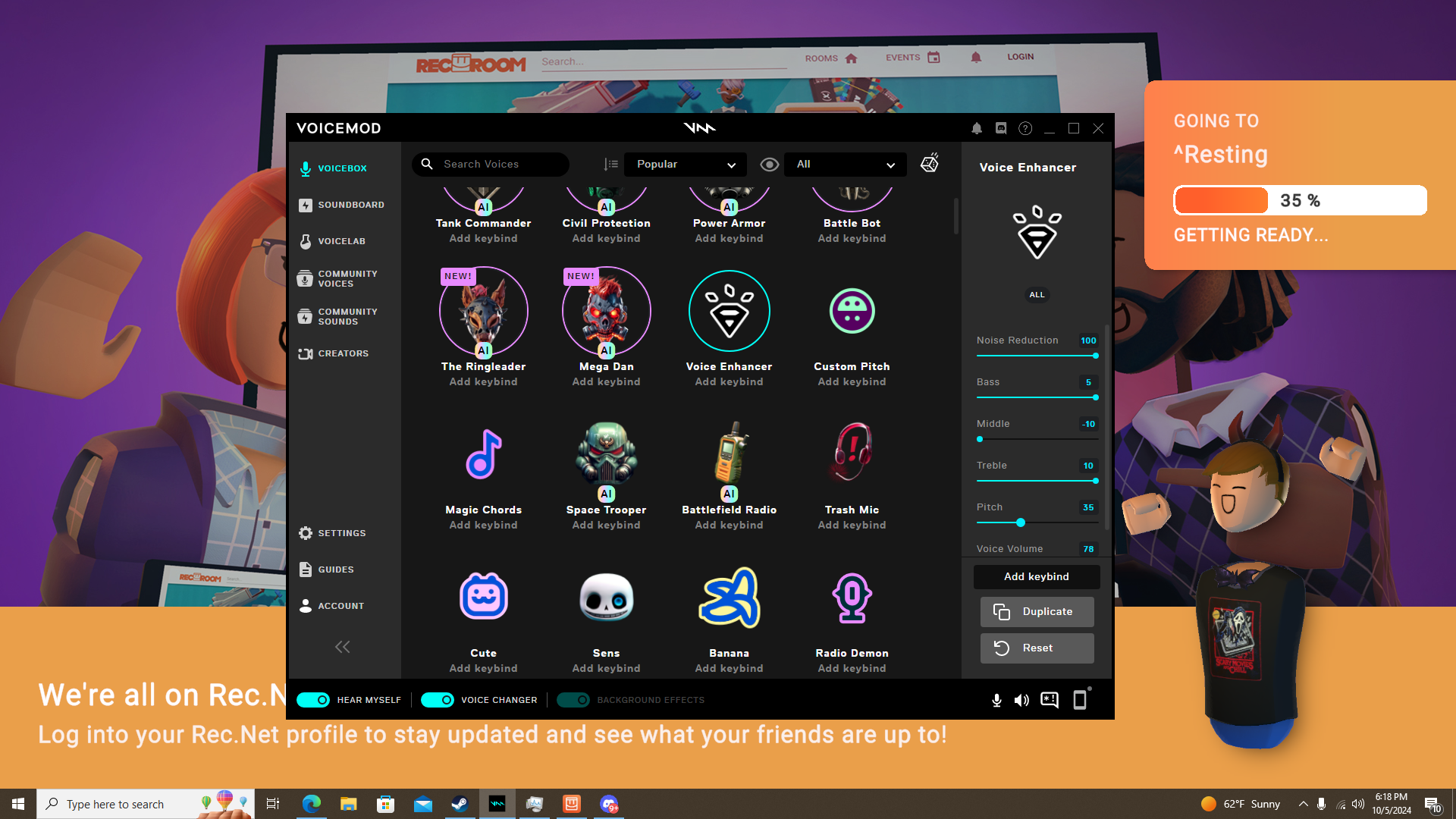Select the Magic Chords voice
Viewport: 1456px width, 819px height.
483,455
